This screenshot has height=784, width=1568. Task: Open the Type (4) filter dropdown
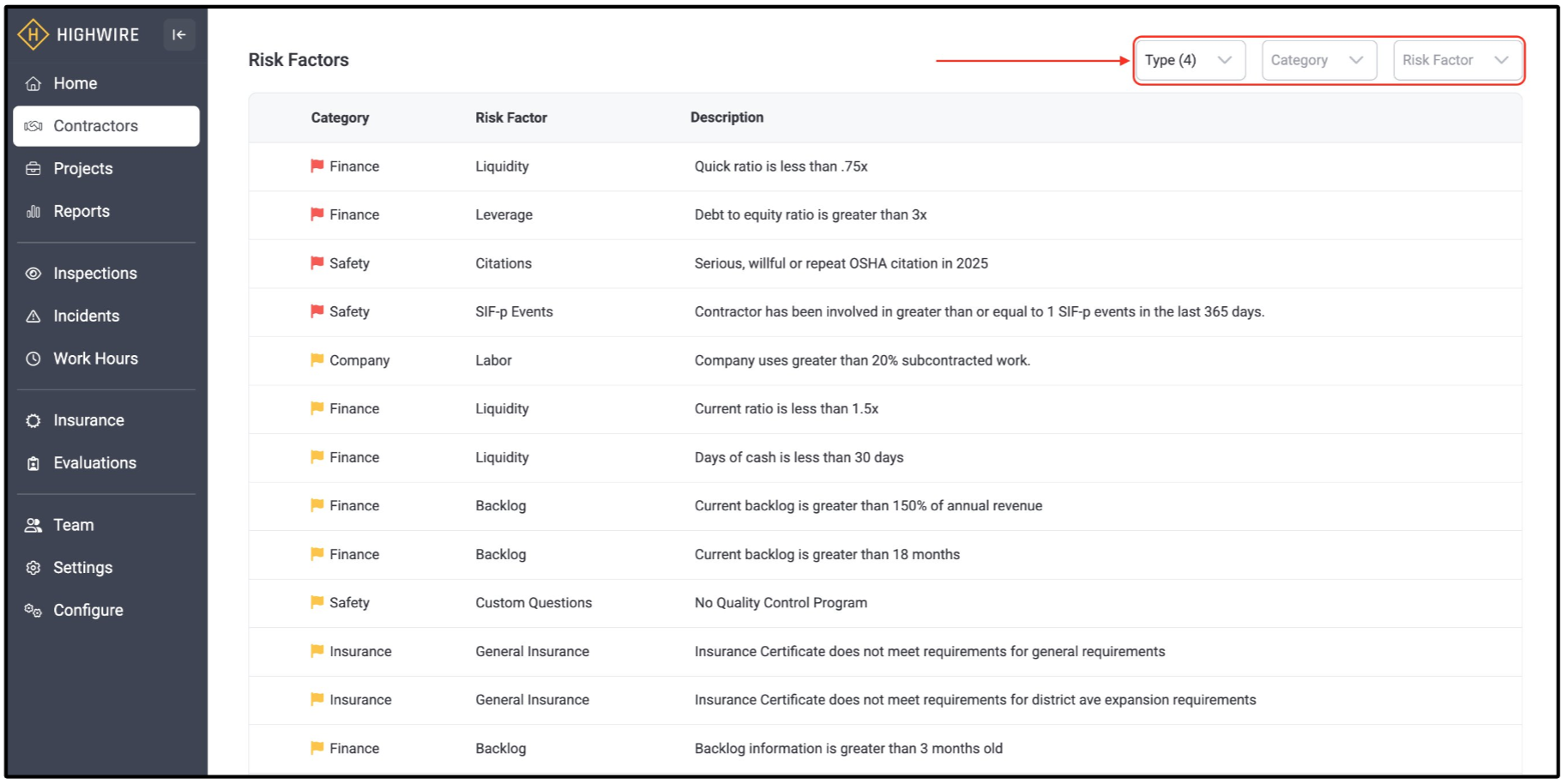point(1191,60)
